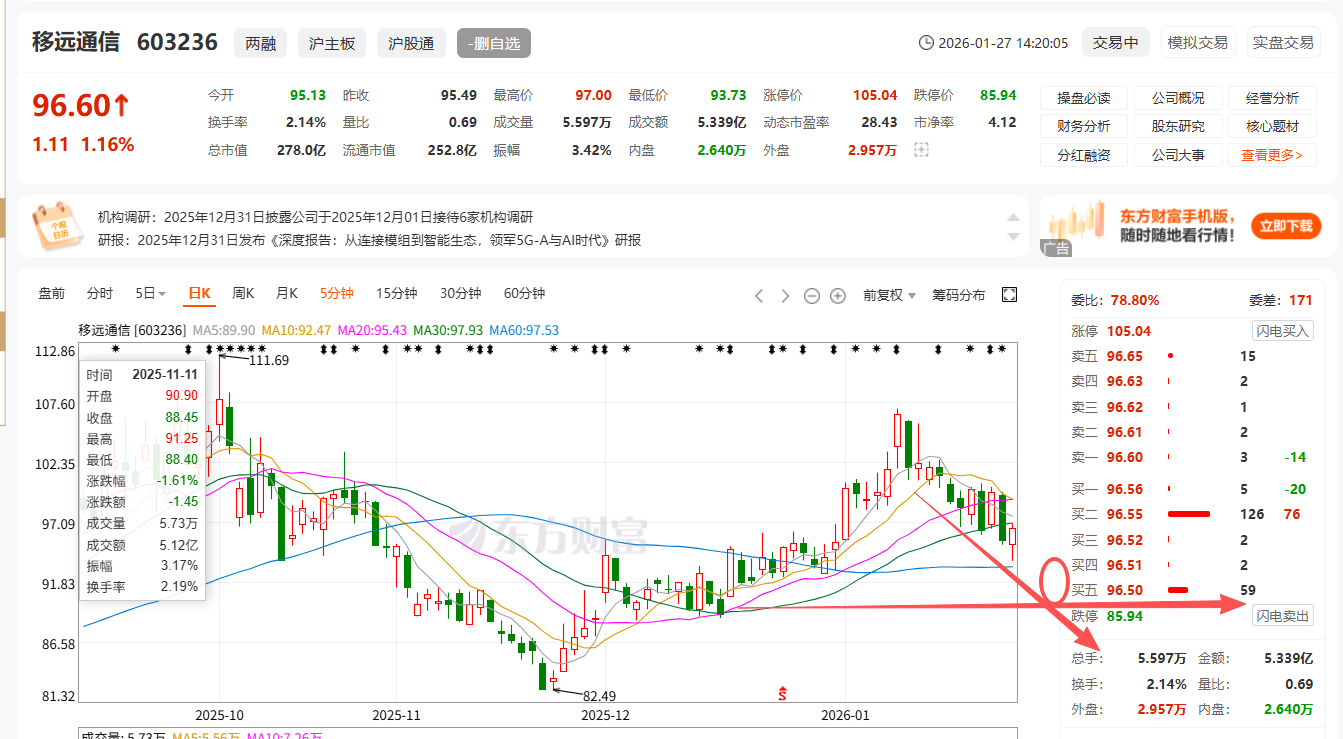This screenshot has height=739, width=1343.
Task: Select the 月K chart tab
Action: coord(287,293)
